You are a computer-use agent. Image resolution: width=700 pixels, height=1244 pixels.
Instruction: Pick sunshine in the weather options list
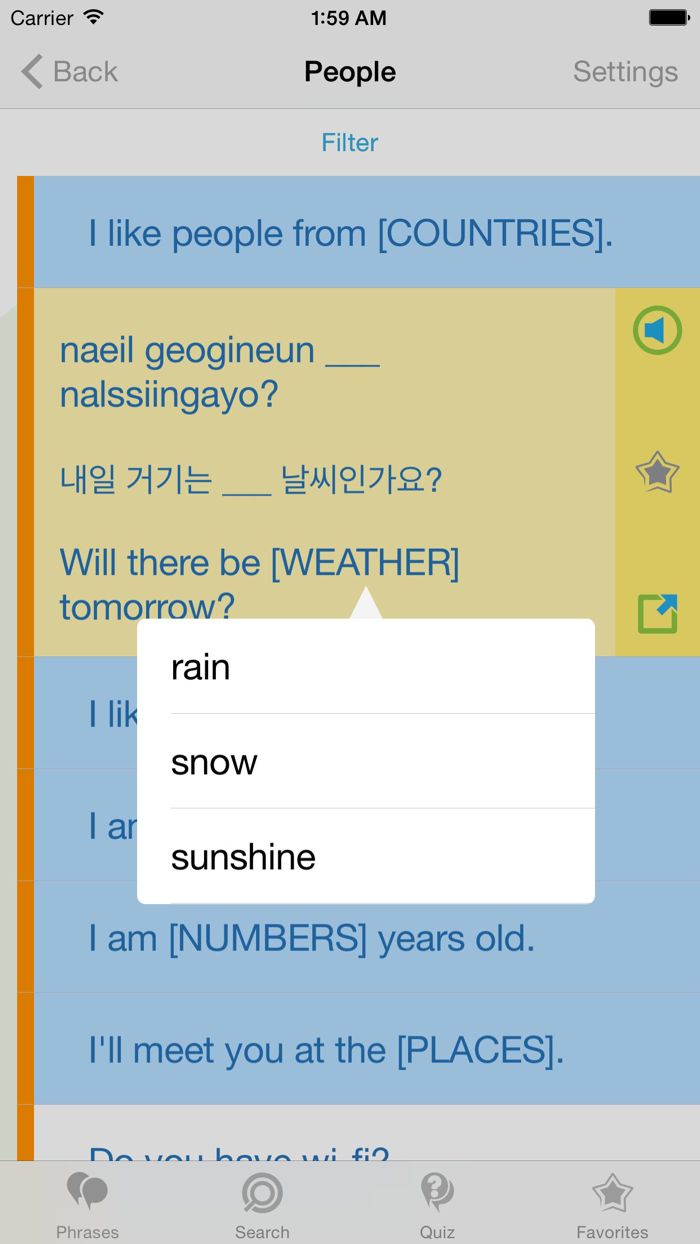pos(365,856)
